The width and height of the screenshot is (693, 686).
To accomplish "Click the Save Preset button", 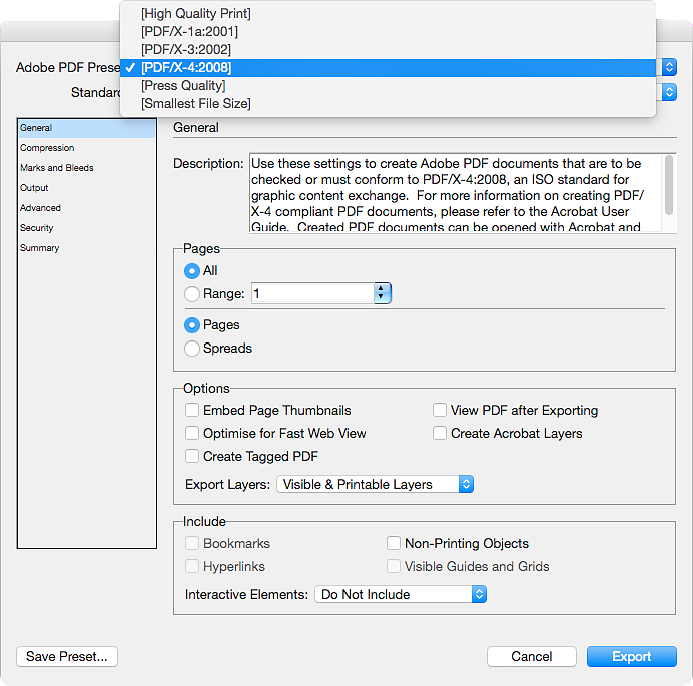I will [67, 656].
